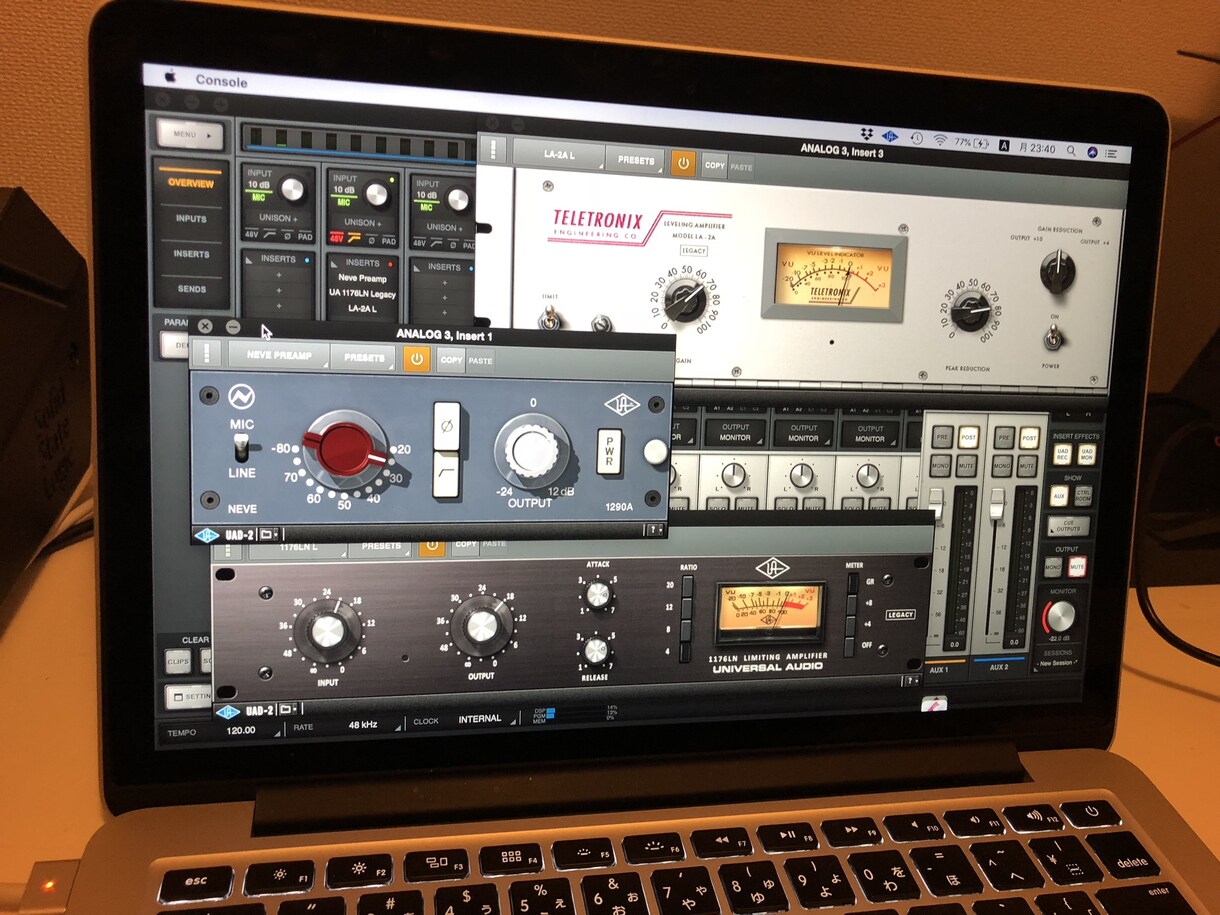Toggle MONO on AUX 2 channel
Viewport: 1220px width, 915px height.
[x=1003, y=466]
